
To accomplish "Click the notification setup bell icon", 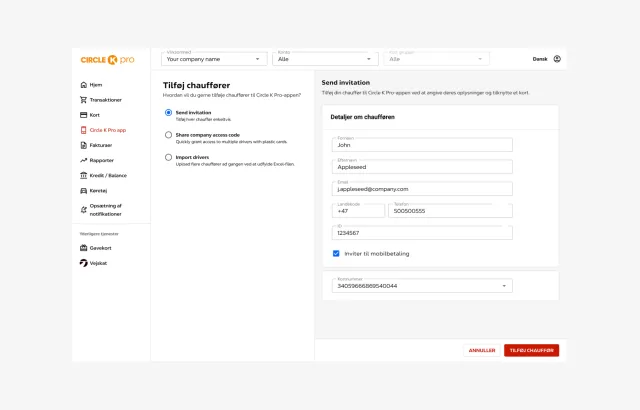I will coord(84,210).
